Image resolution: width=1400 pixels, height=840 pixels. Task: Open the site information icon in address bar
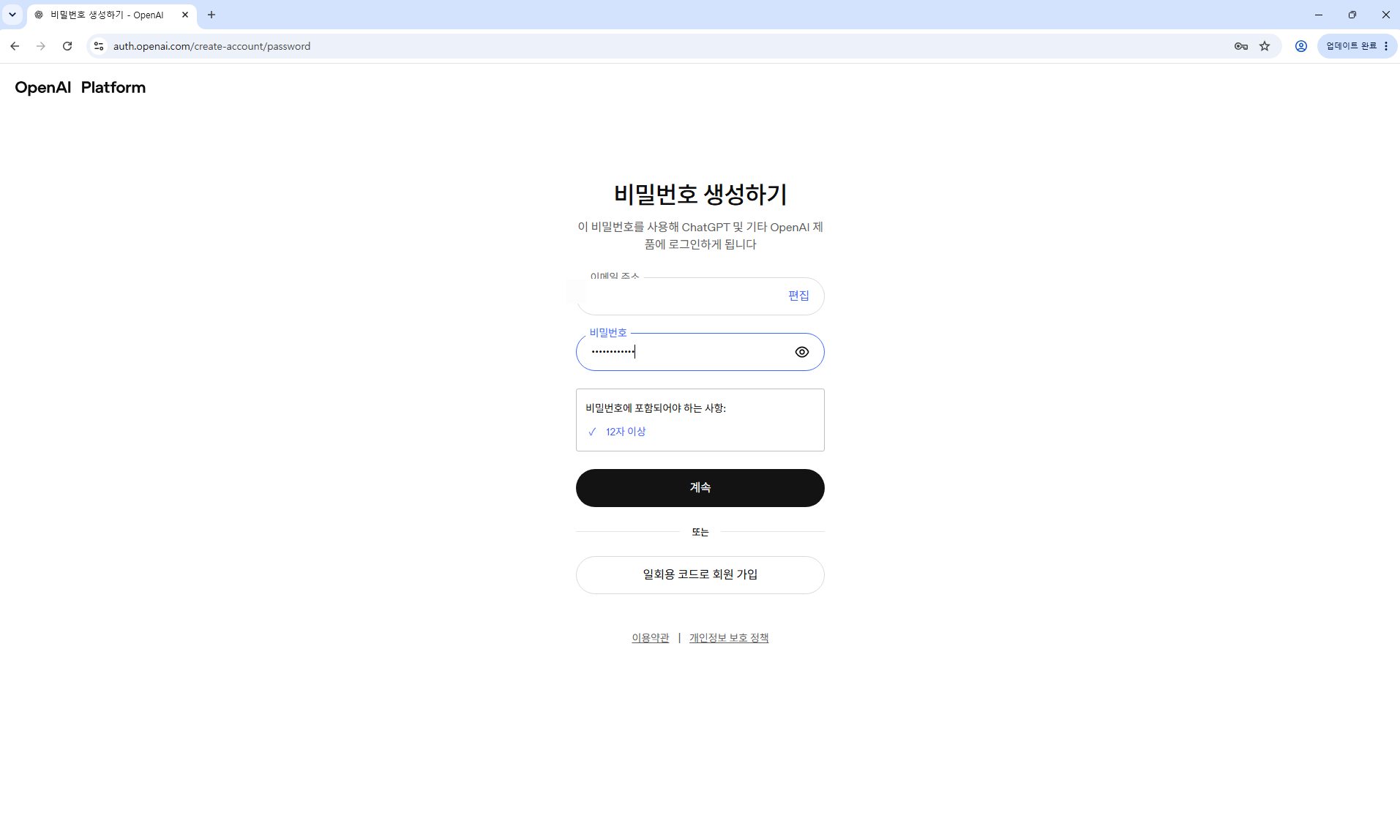click(99, 46)
